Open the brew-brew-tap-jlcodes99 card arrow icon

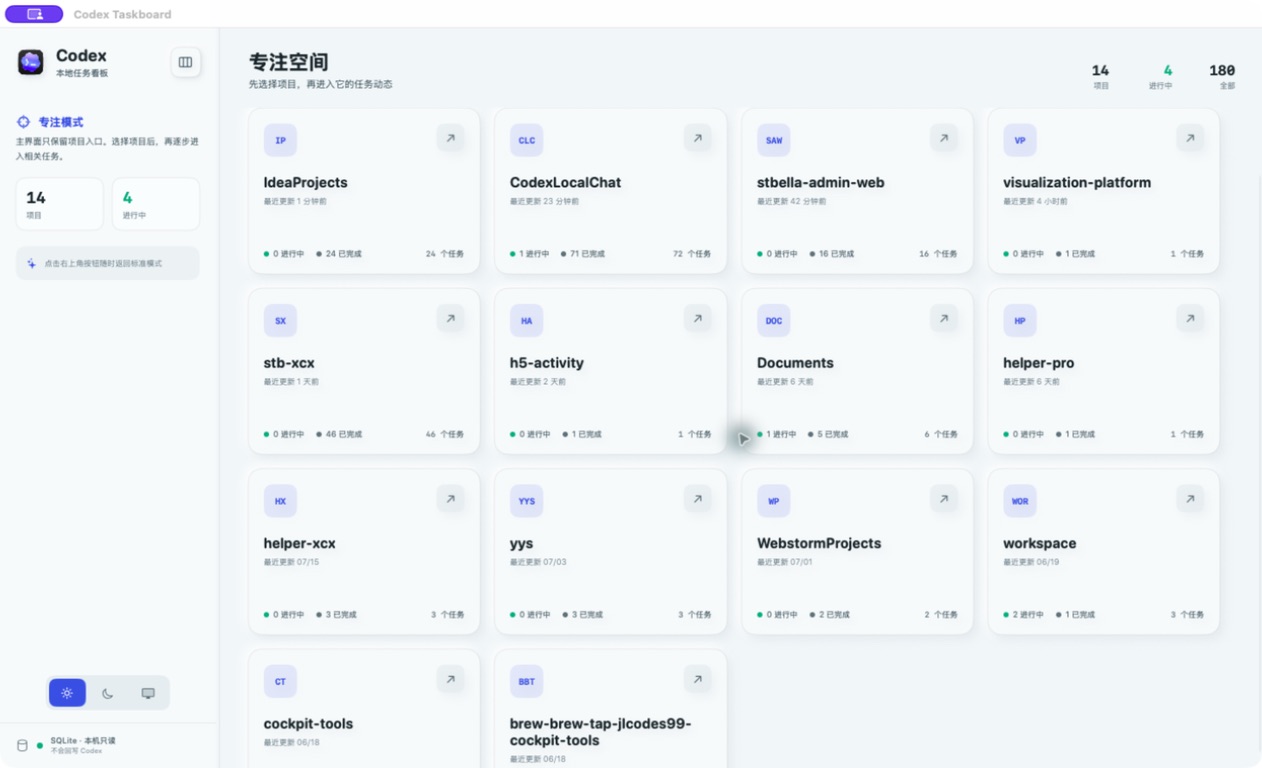698,680
